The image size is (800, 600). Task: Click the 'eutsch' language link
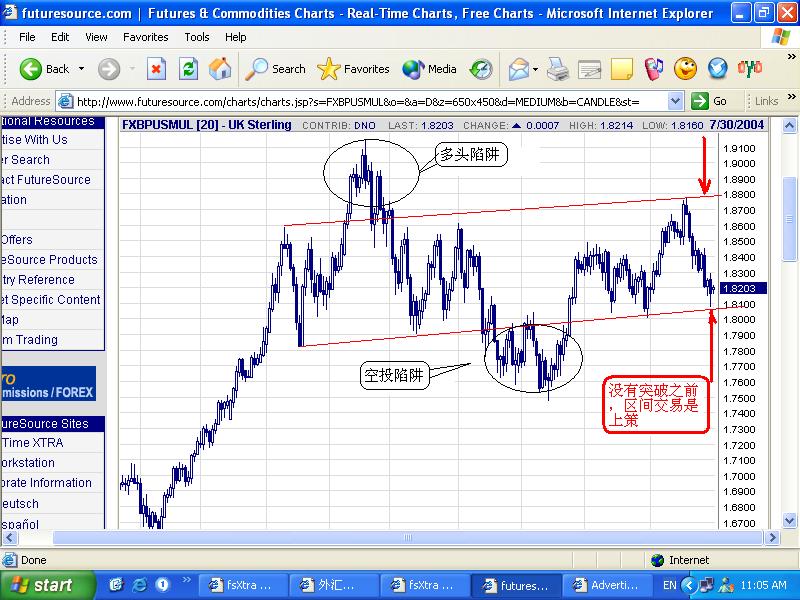19,504
